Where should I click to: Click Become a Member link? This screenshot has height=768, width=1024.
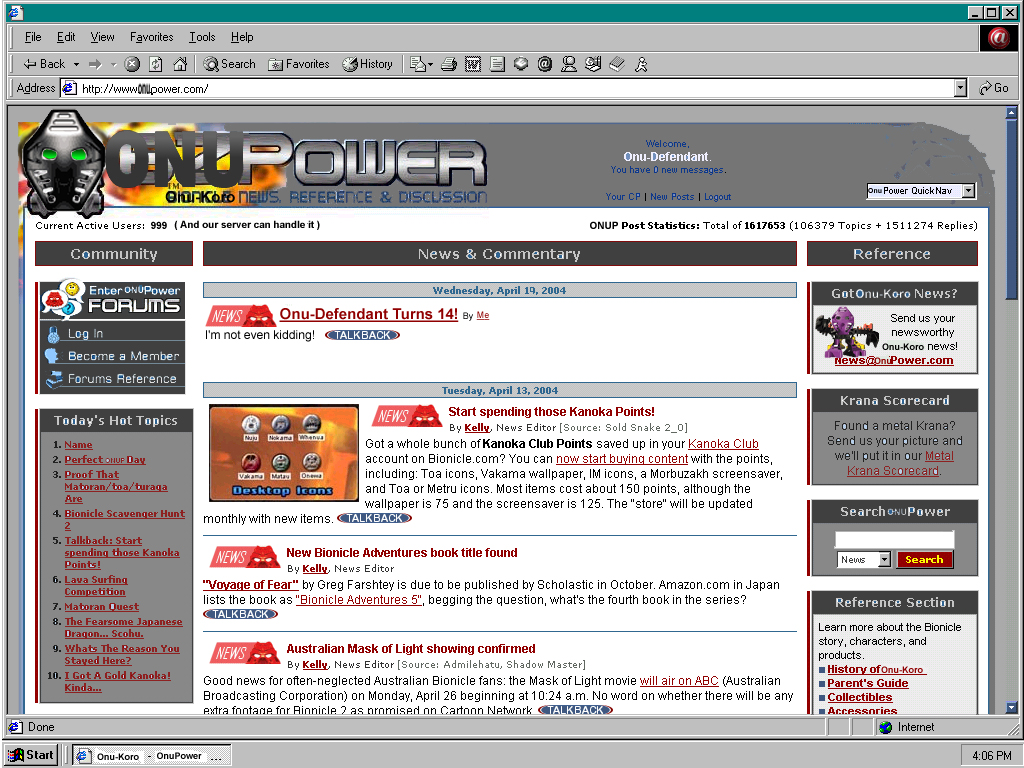[x=123, y=356]
